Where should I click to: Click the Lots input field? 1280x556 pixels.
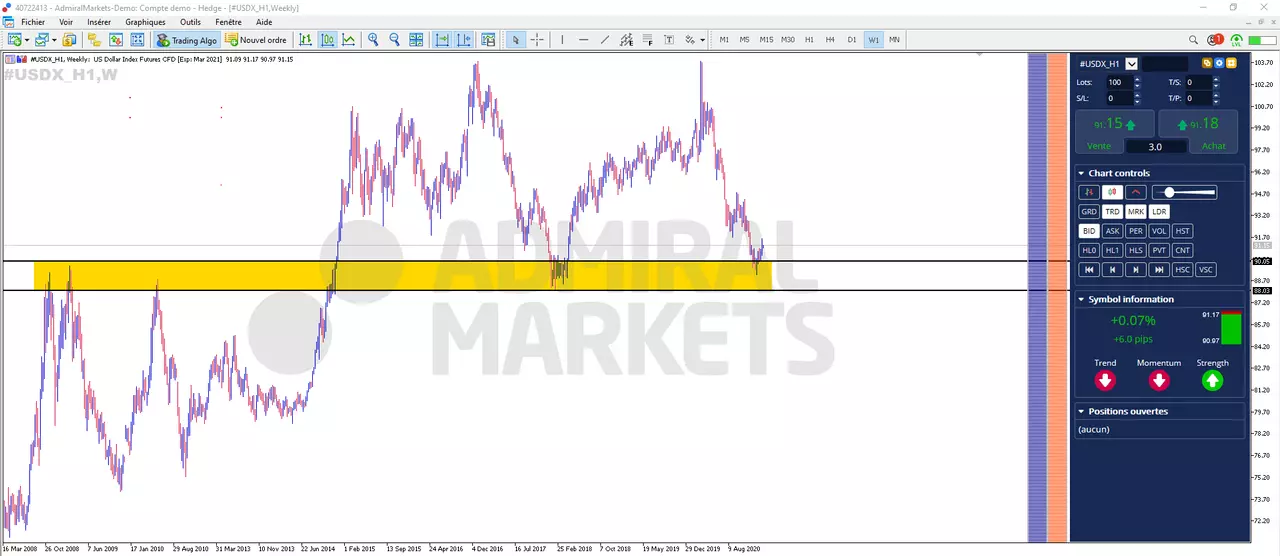click(x=1122, y=82)
